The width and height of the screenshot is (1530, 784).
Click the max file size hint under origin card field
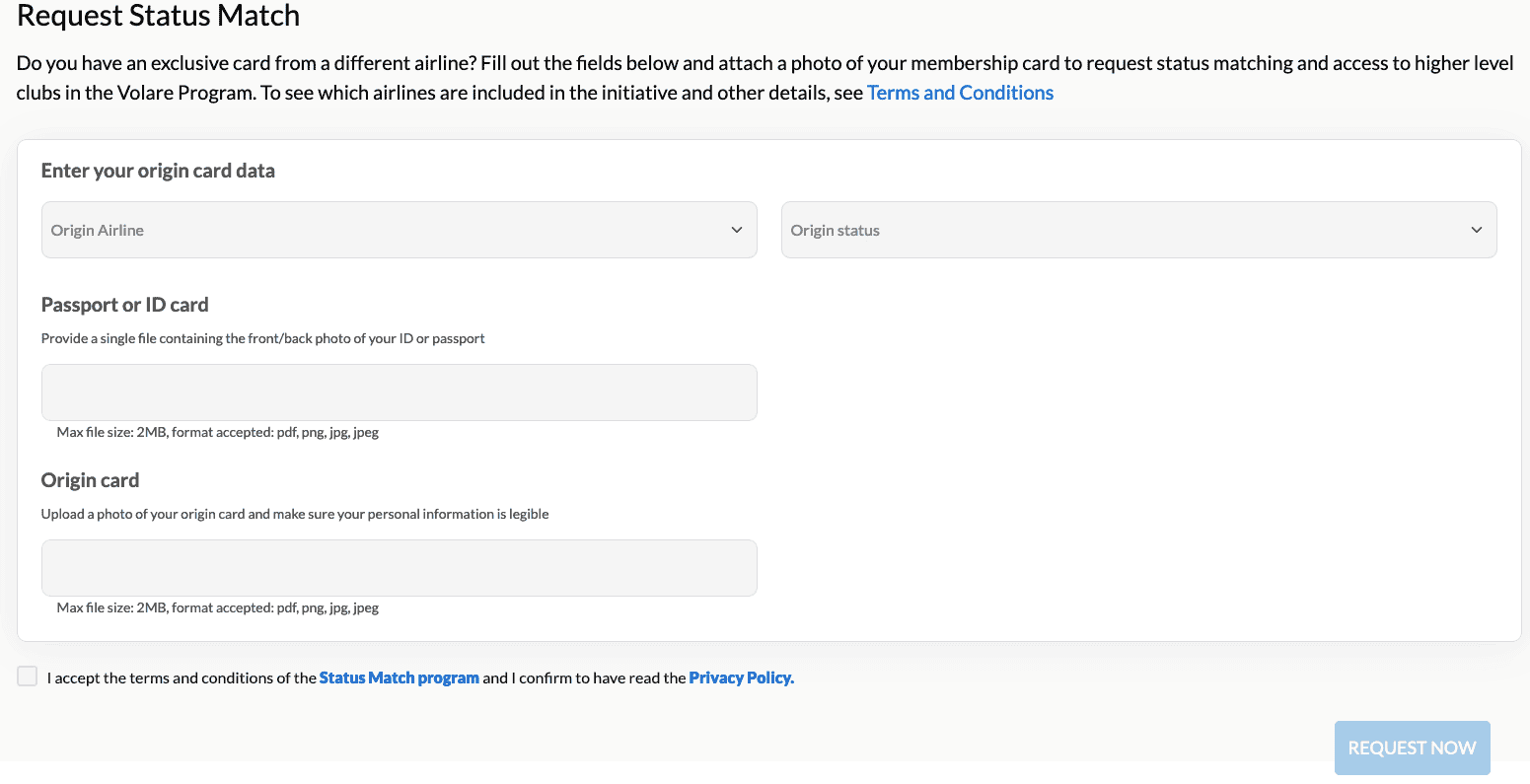(x=217, y=607)
